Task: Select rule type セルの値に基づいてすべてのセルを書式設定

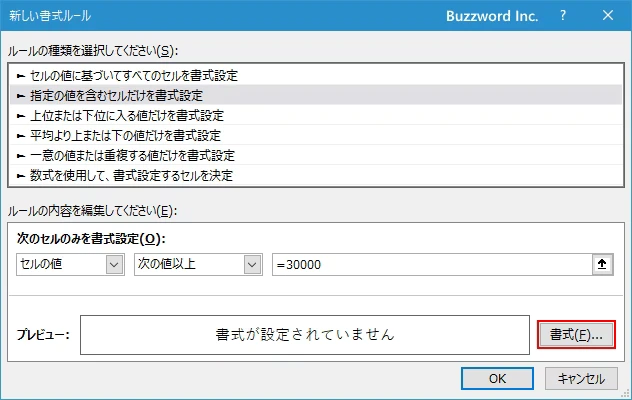Action: pos(316,75)
